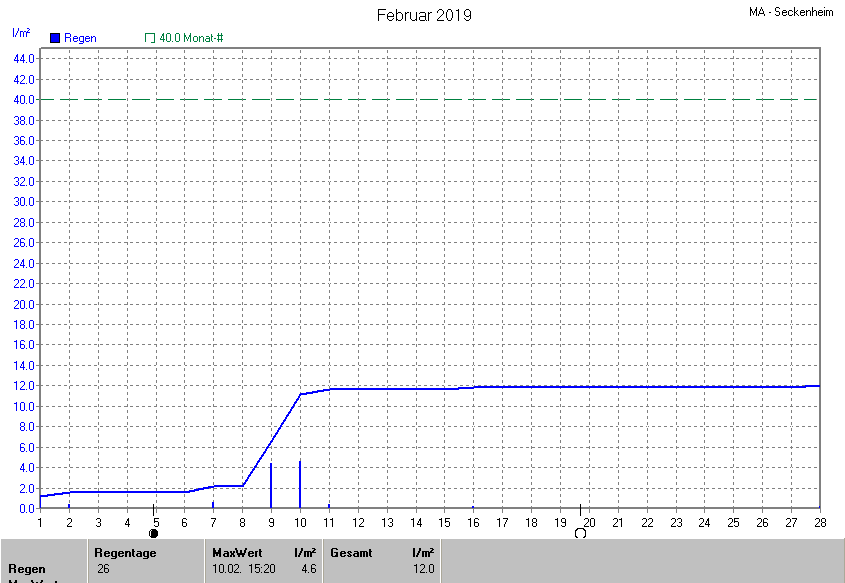
Task: Click the empty 40.0 Monat-# legend box
Action: [150, 38]
